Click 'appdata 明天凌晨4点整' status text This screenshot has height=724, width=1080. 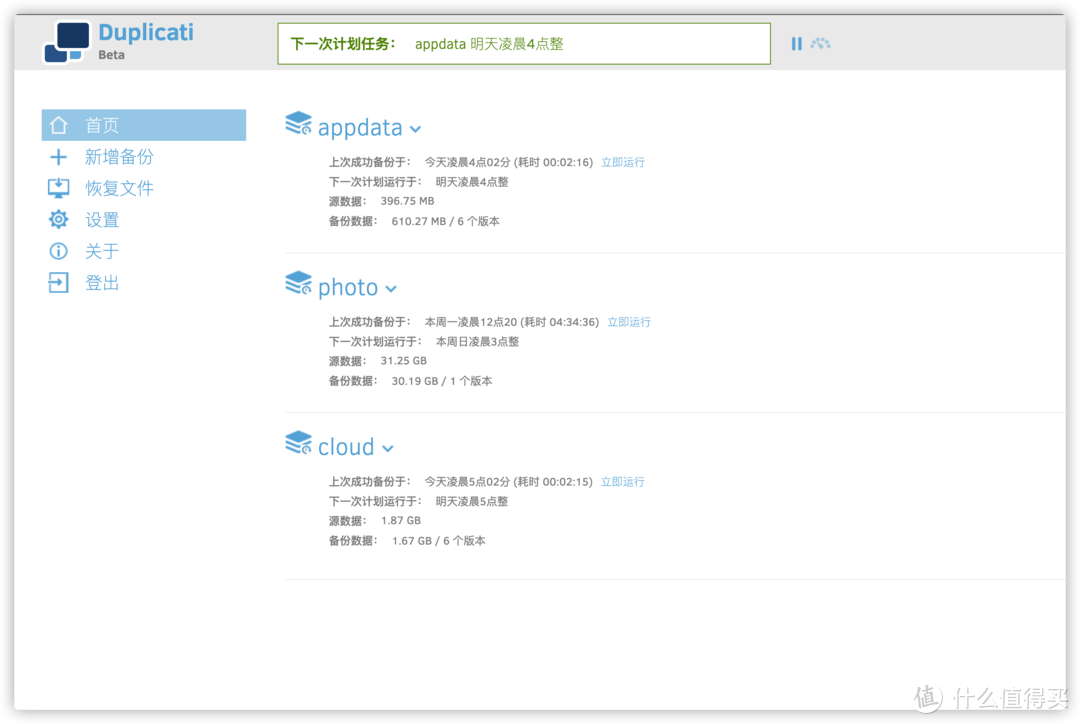point(489,44)
